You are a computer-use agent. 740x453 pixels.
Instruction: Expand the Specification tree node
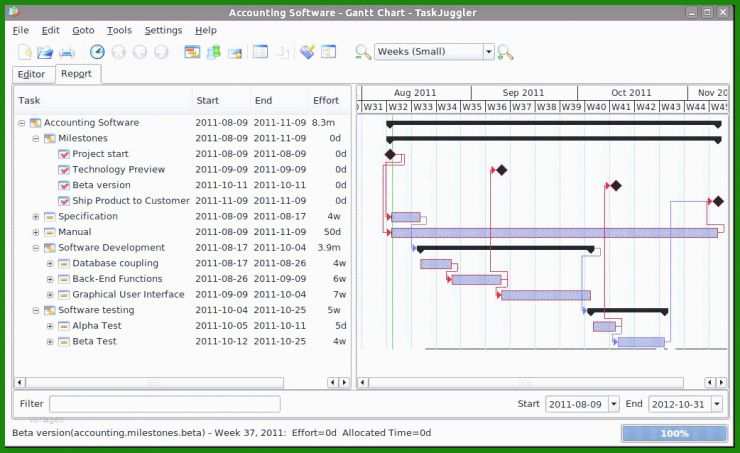click(36, 217)
